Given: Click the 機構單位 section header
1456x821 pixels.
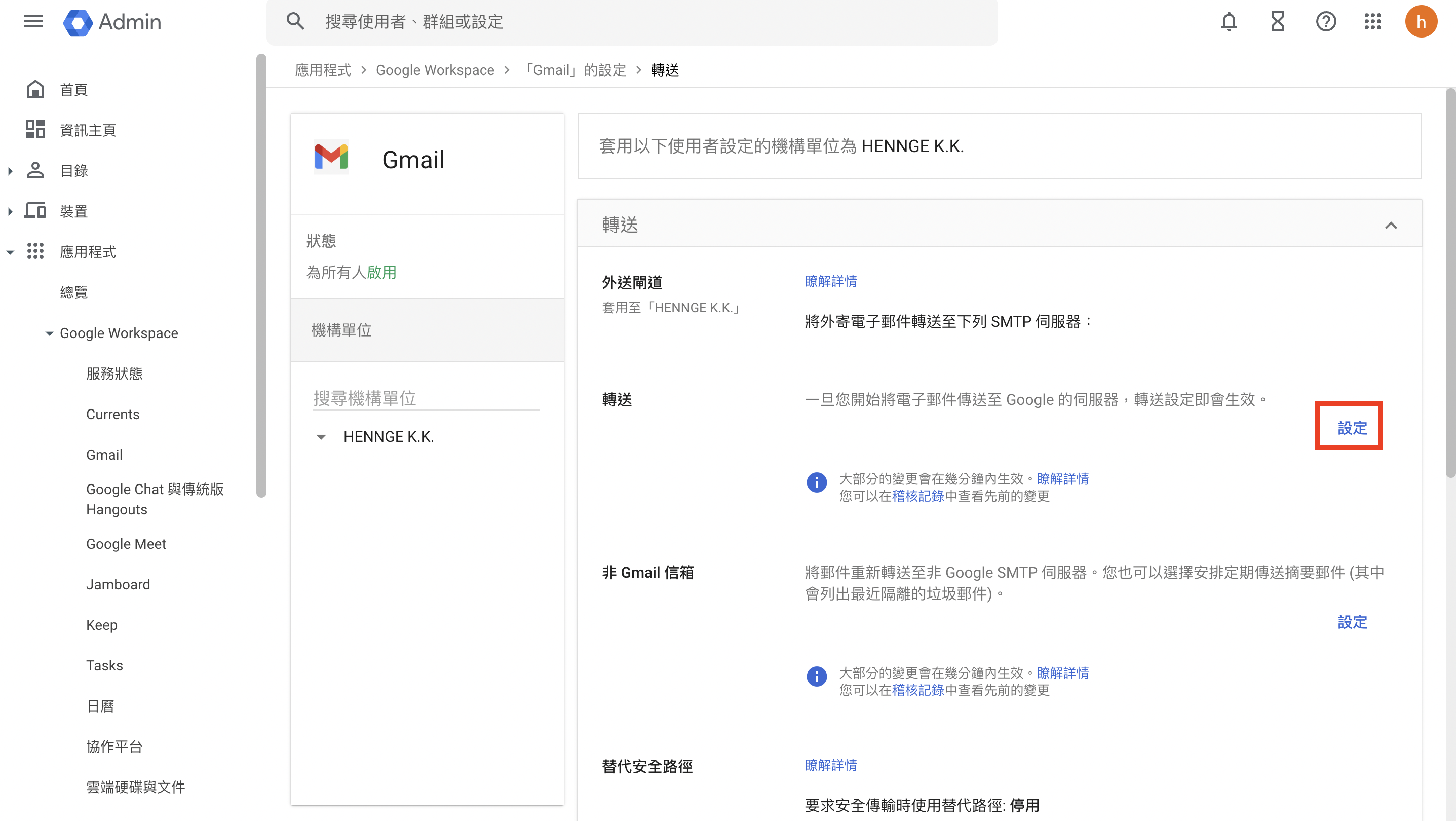Looking at the screenshot, I should (427, 330).
